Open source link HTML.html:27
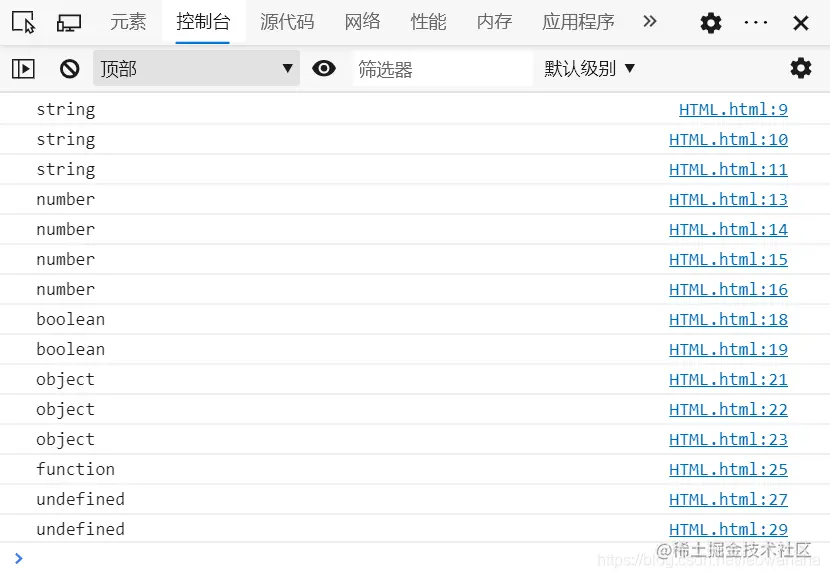Screen dimensions: 830x578 728,500
